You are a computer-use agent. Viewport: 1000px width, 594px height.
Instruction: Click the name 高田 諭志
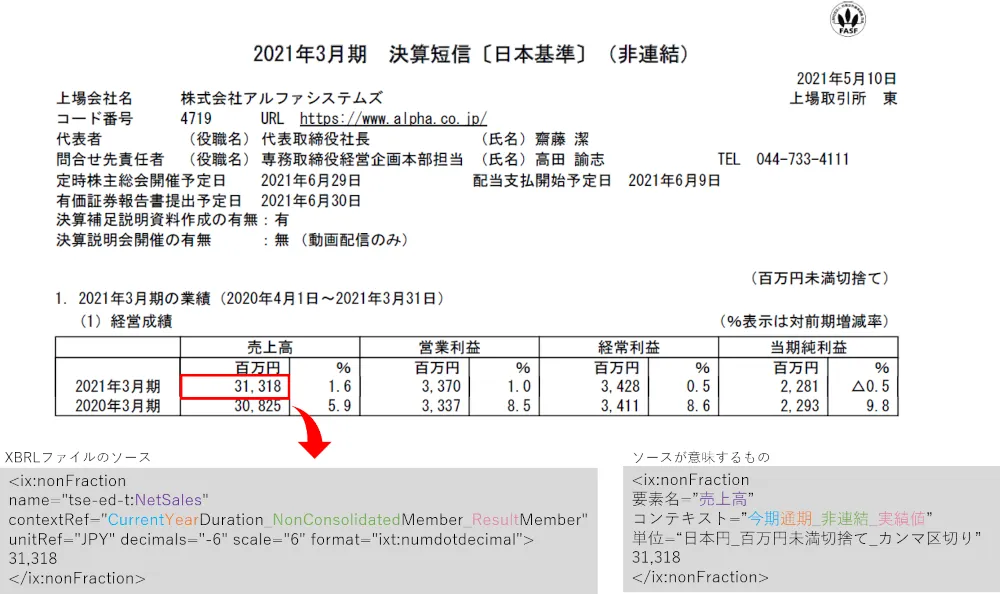pyautogui.click(x=569, y=160)
